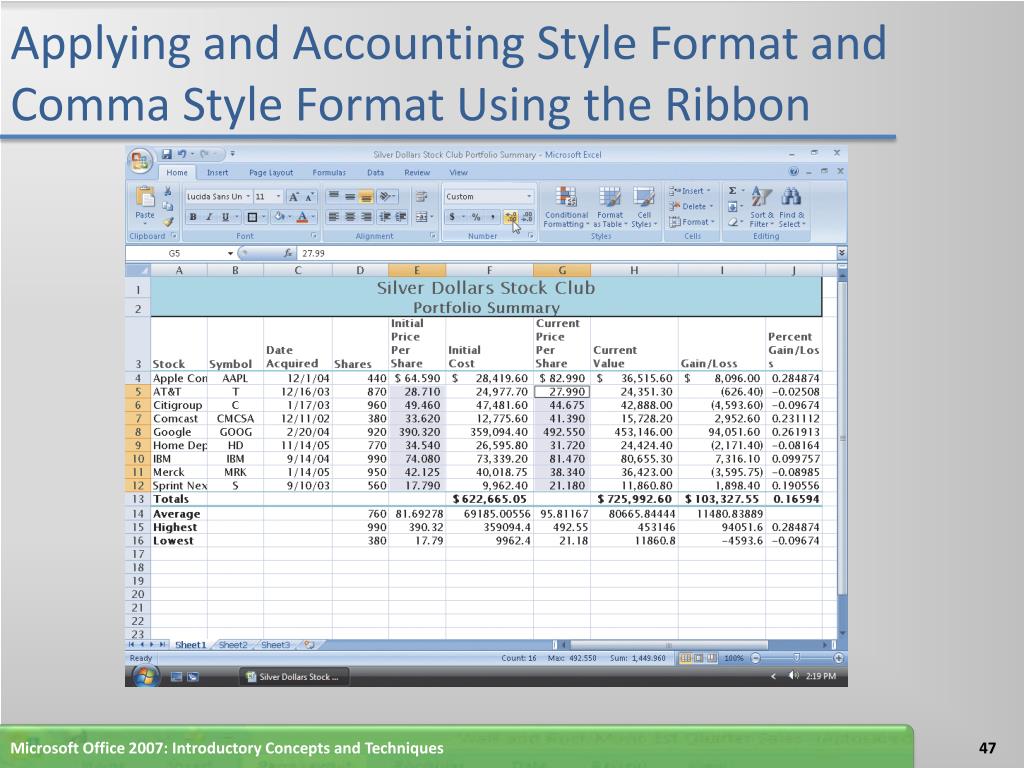Open Conditional Formatting menu
This screenshot has width=1024, height=768.
click(x=566, y=207)
